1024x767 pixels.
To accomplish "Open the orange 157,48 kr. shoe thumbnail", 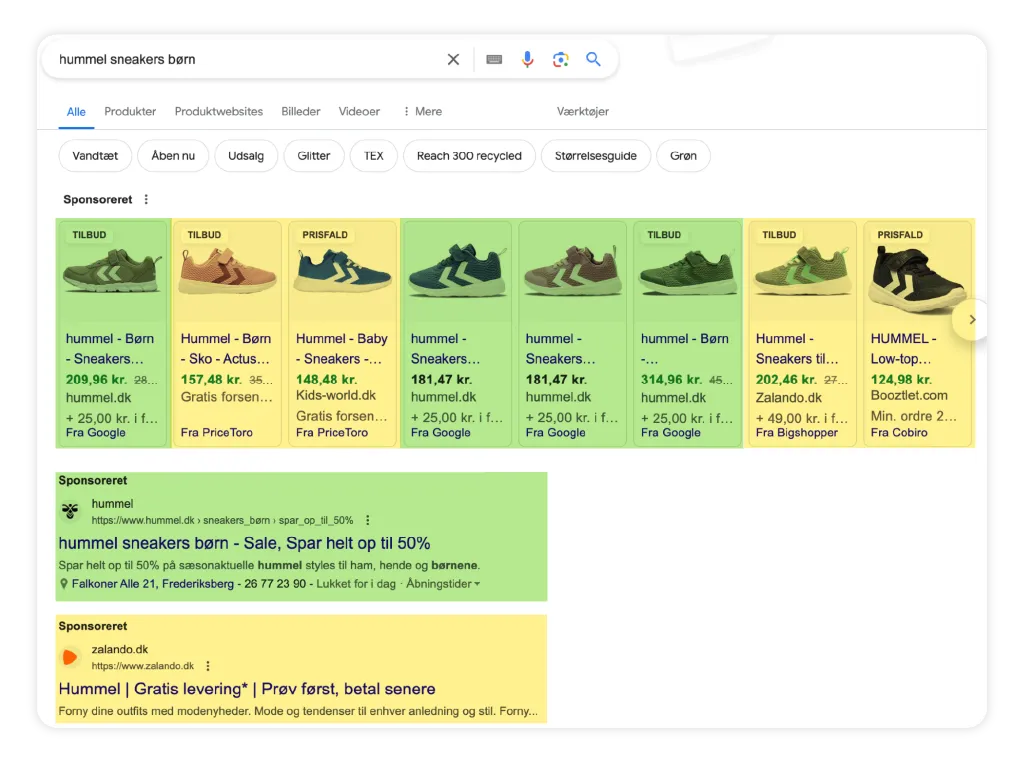I will coord(227,270).
